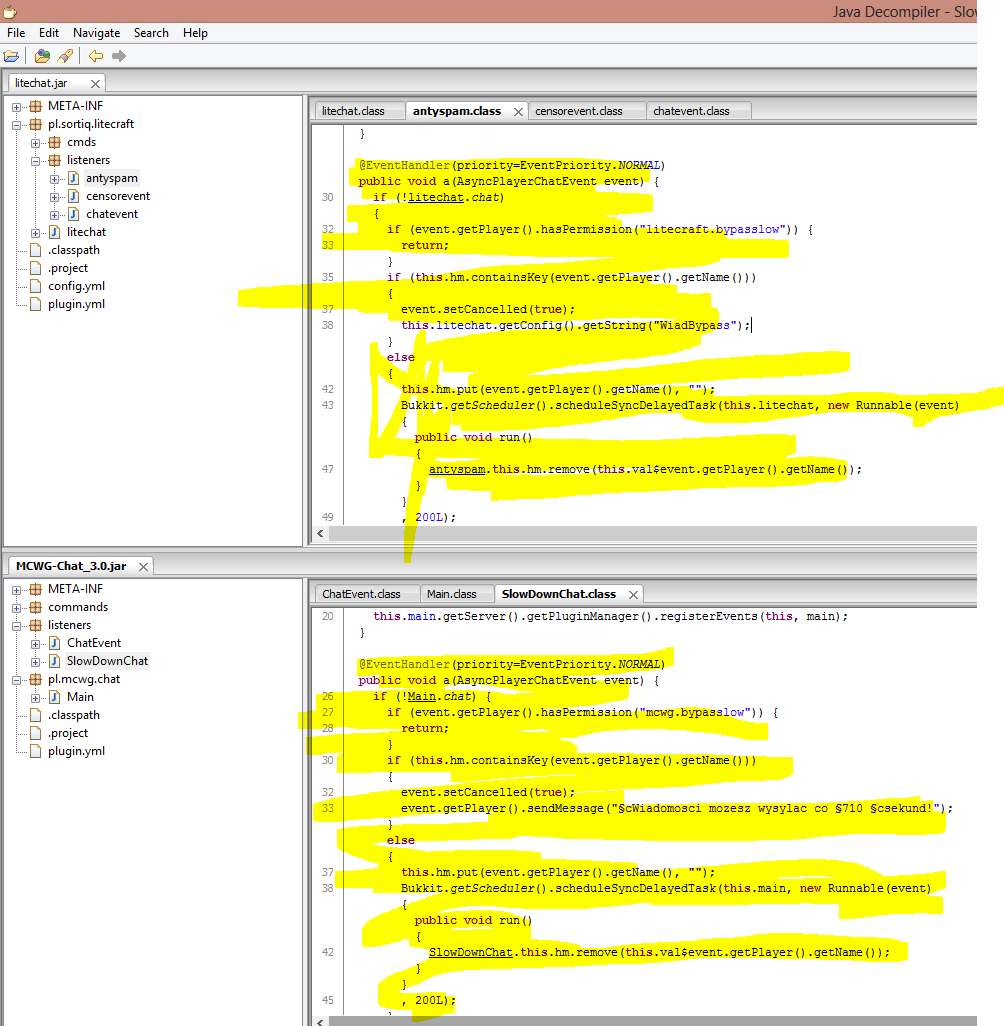Click the package icon beside pl.mcwg.chat
Image resolution: width=1004 pixels, height=1026 pixels.
click(x=35, y=679)
